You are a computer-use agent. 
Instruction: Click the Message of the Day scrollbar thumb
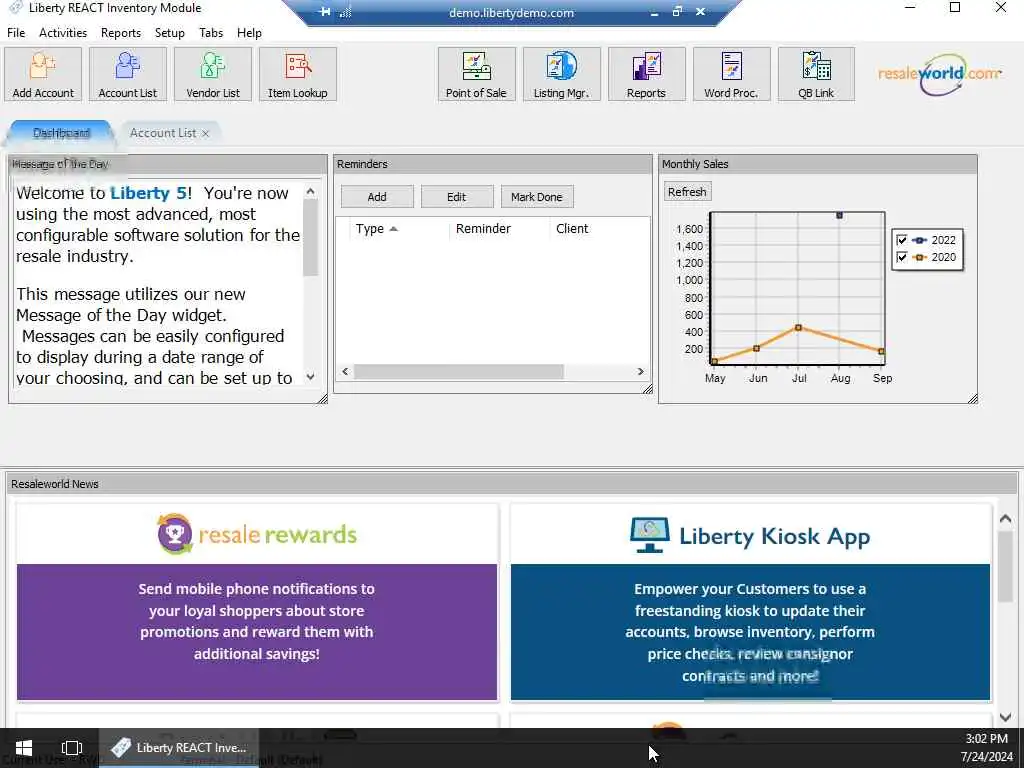[x=310, y=236]
